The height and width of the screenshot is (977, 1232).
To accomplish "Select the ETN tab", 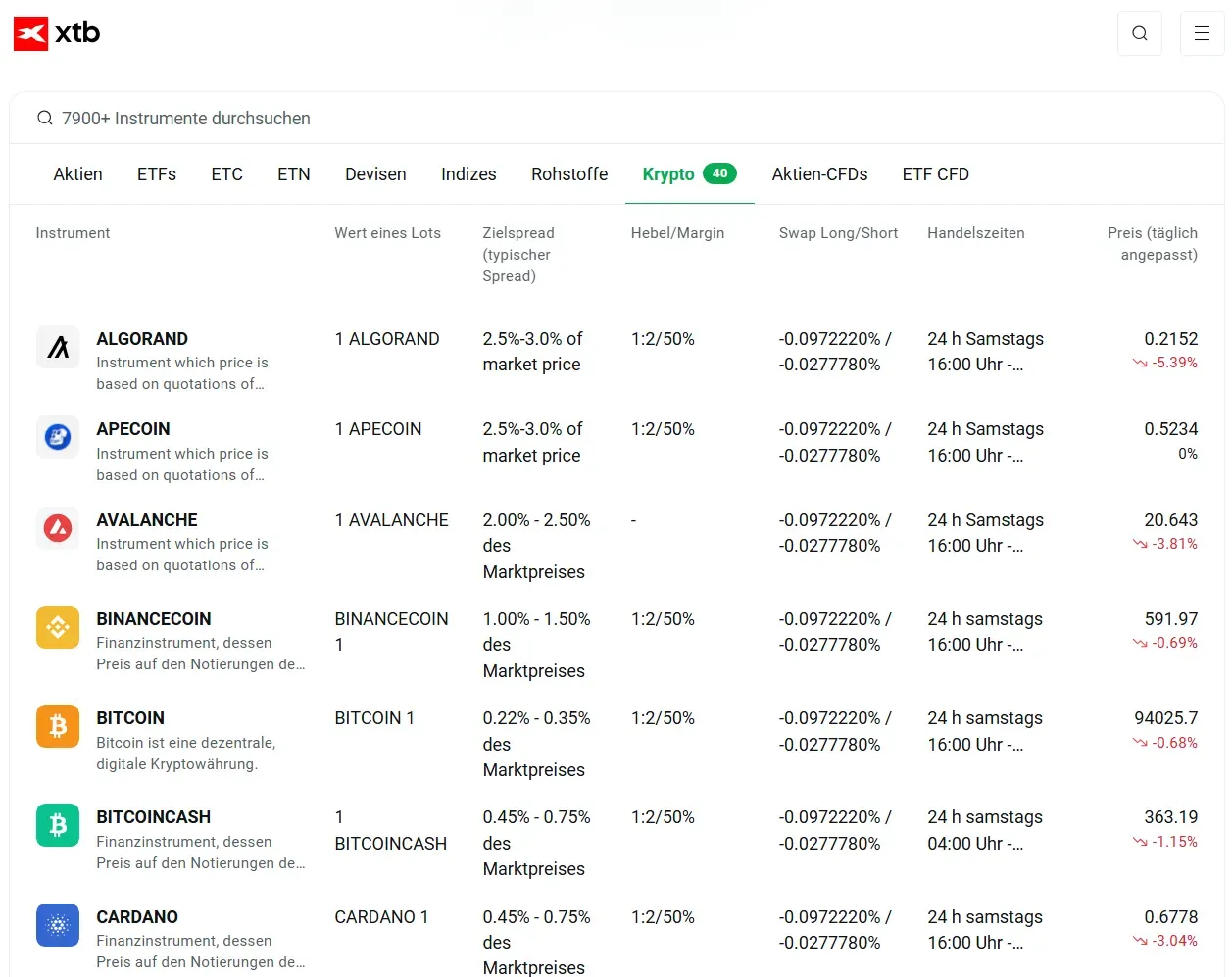I will [294, 174].
